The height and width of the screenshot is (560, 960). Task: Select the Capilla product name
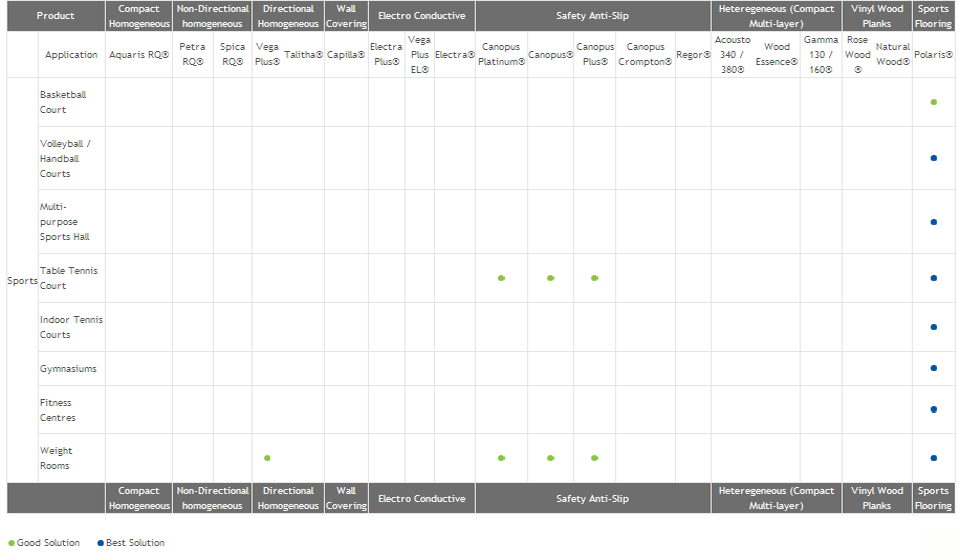click(x=346, y=54)
